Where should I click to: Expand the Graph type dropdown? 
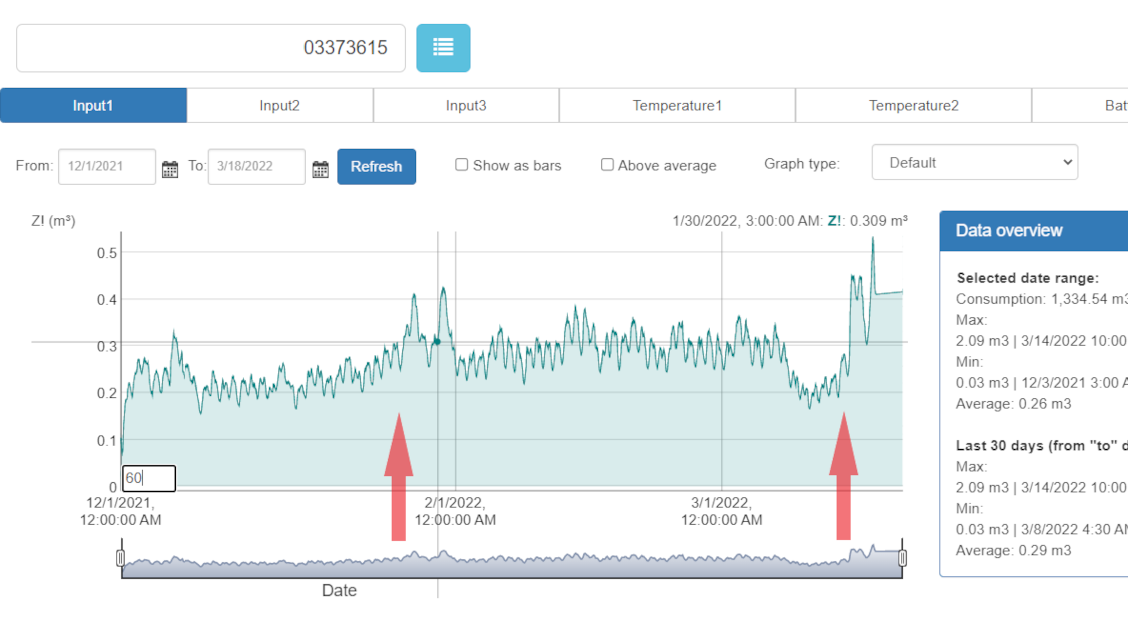coord(974,163)
